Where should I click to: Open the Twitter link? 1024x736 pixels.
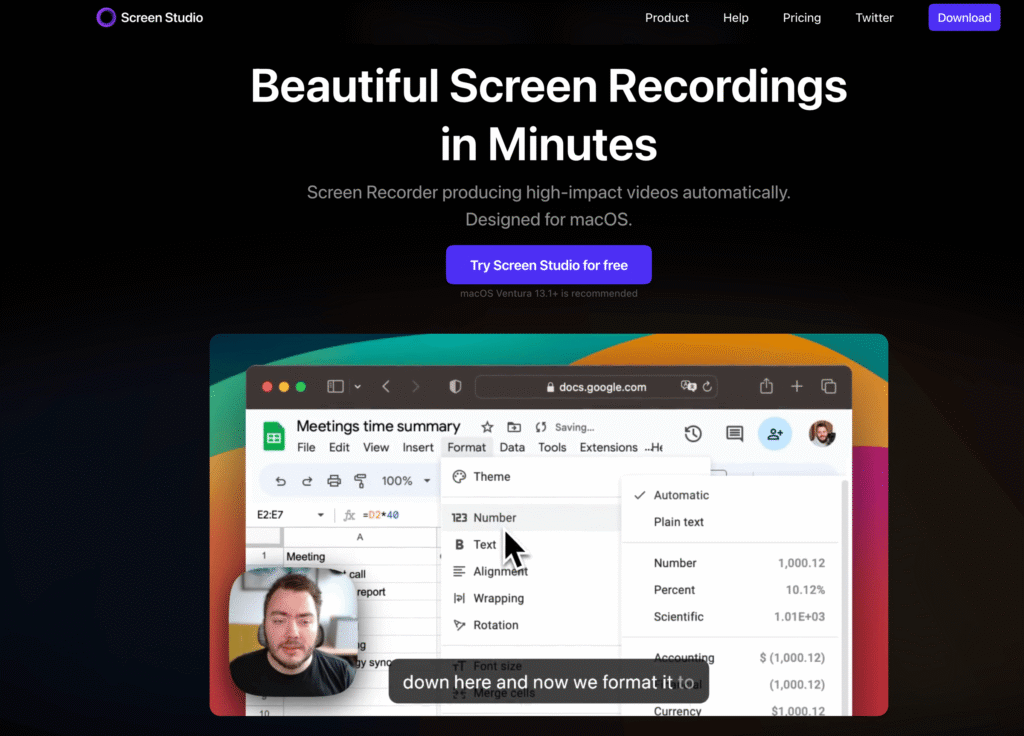pos(874,18)
